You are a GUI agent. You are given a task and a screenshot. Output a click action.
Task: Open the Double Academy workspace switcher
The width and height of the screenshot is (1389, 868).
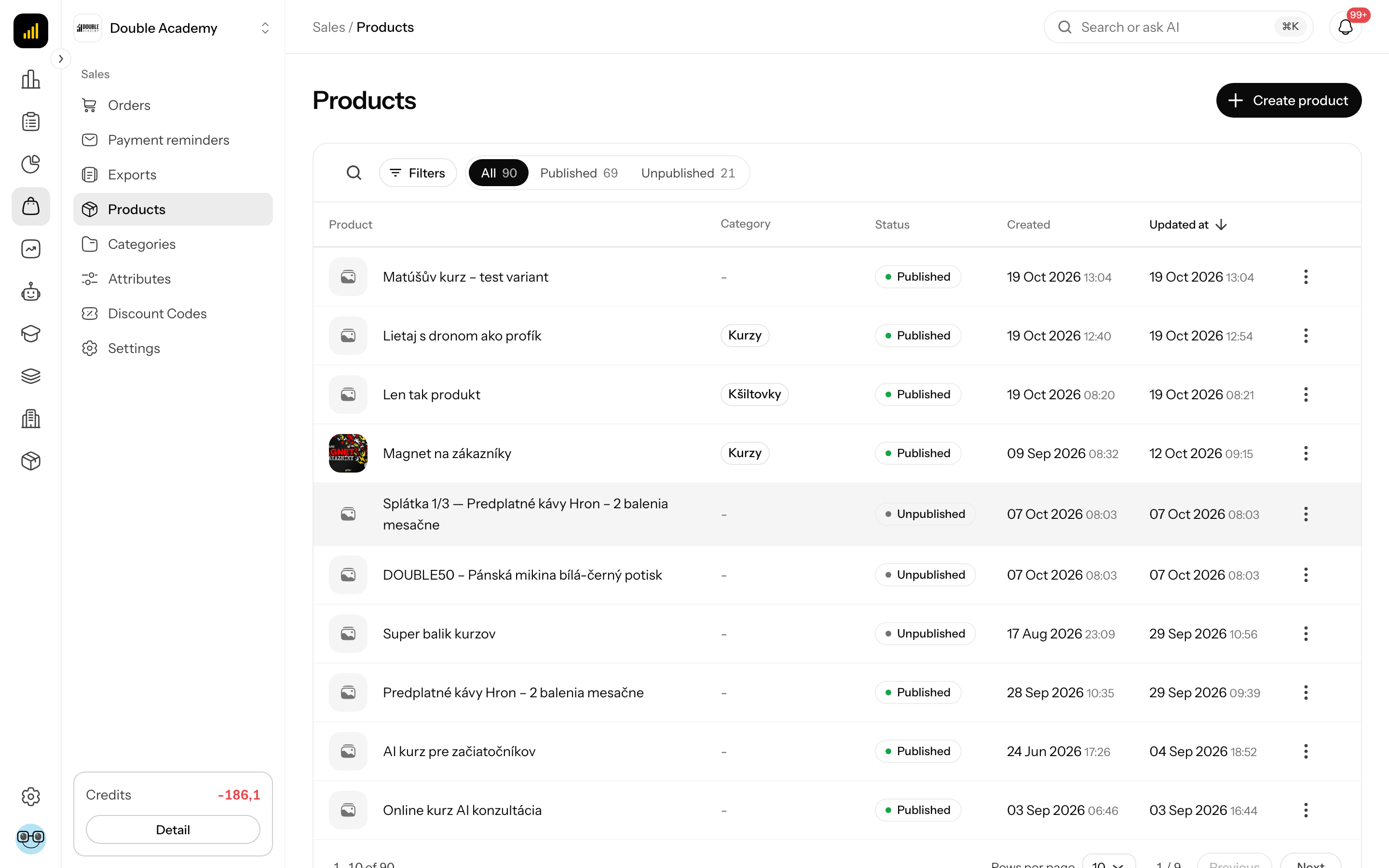(x=173, y=28)
